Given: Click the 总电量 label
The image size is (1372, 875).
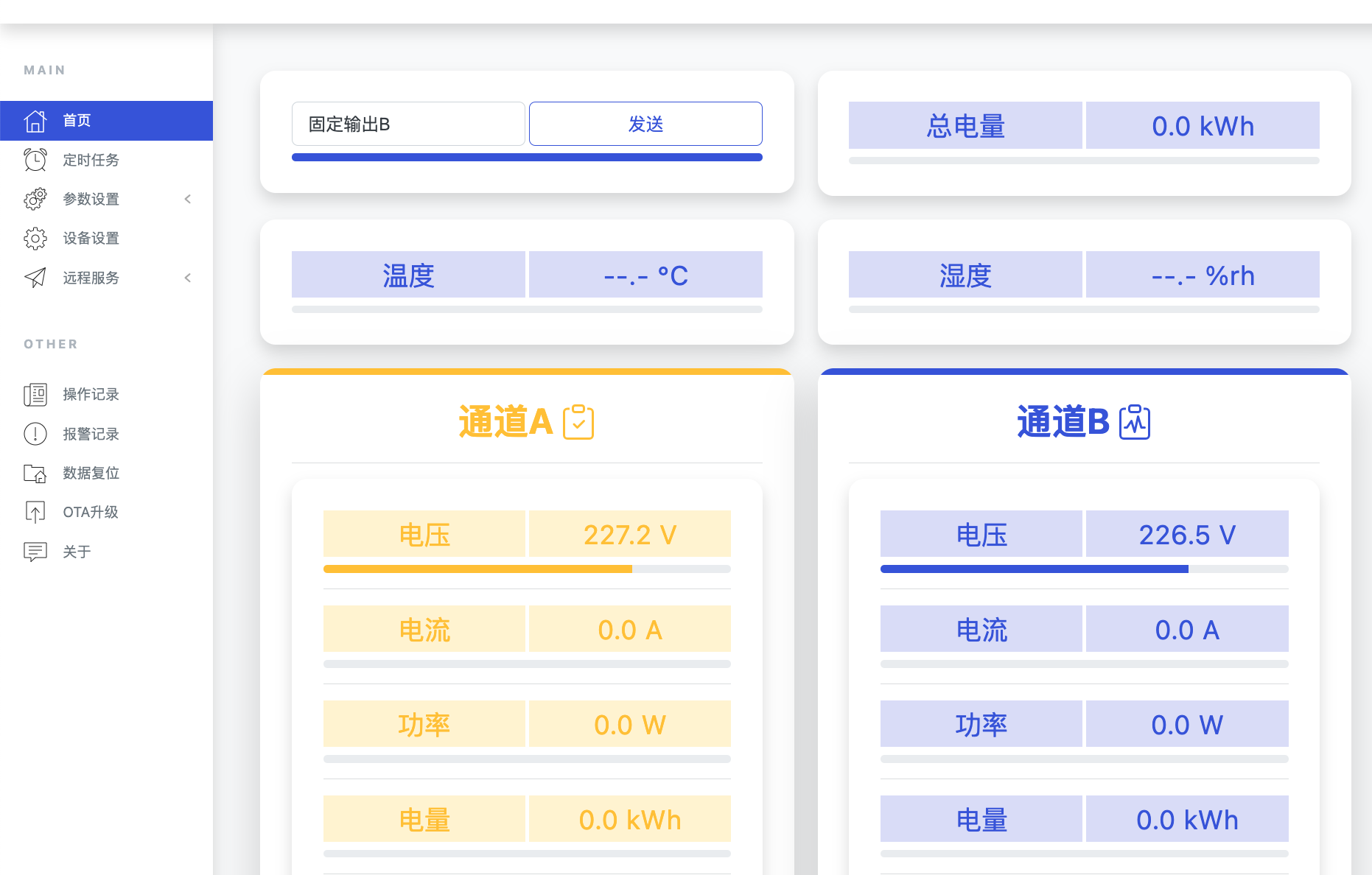Looking at the screenshot, I should pos(965,125).
